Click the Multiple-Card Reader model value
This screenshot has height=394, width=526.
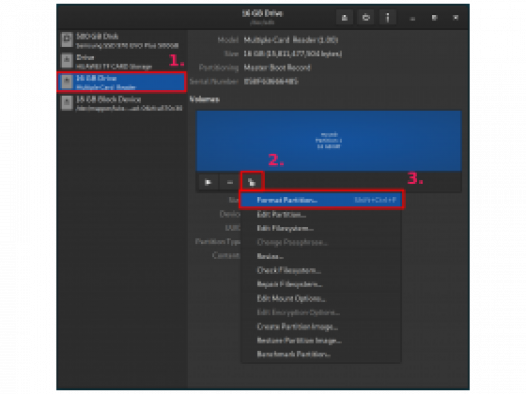point(291,40)
